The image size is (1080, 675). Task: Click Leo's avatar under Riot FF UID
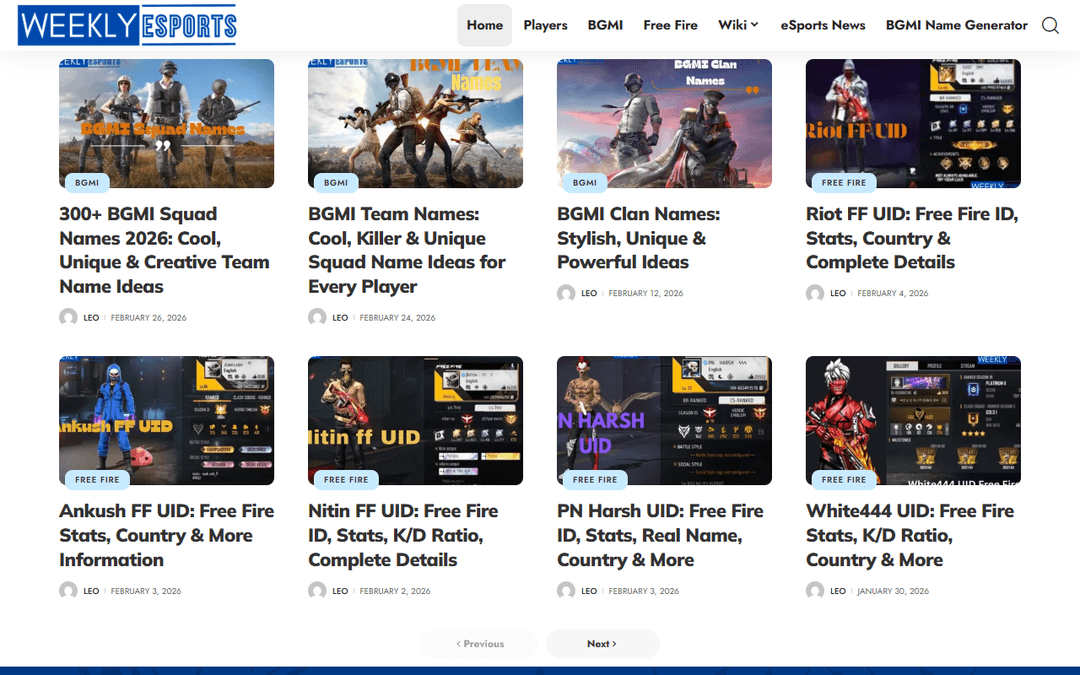[815, 293]
